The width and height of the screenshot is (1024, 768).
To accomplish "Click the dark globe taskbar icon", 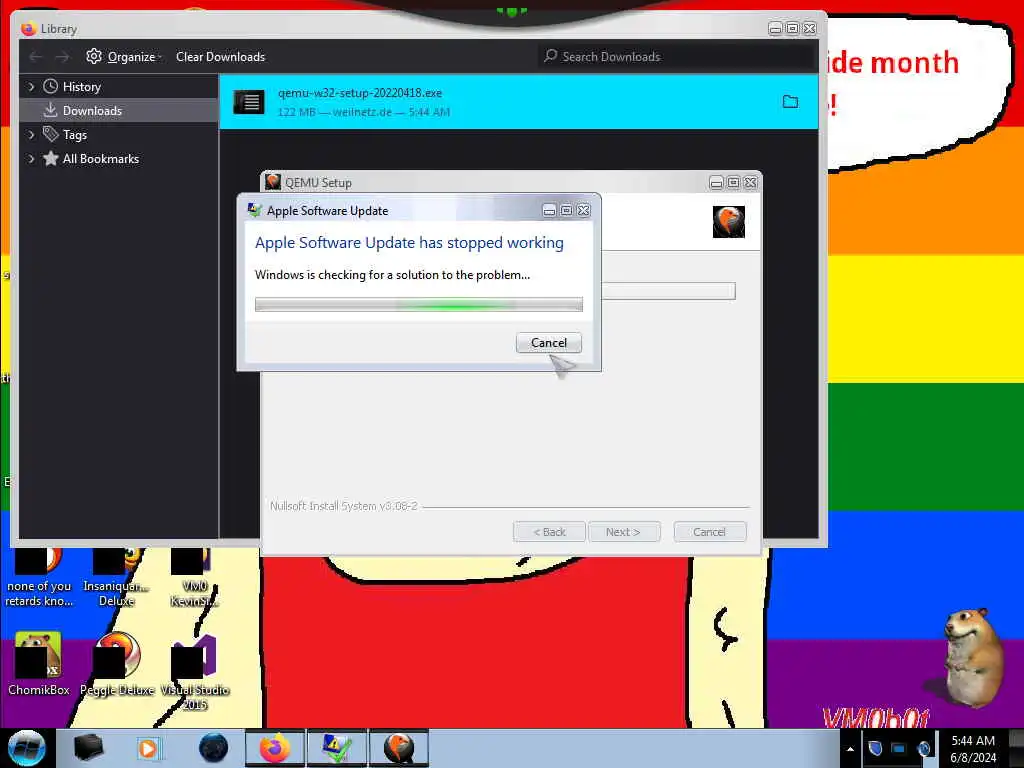I will click(213, 748).
